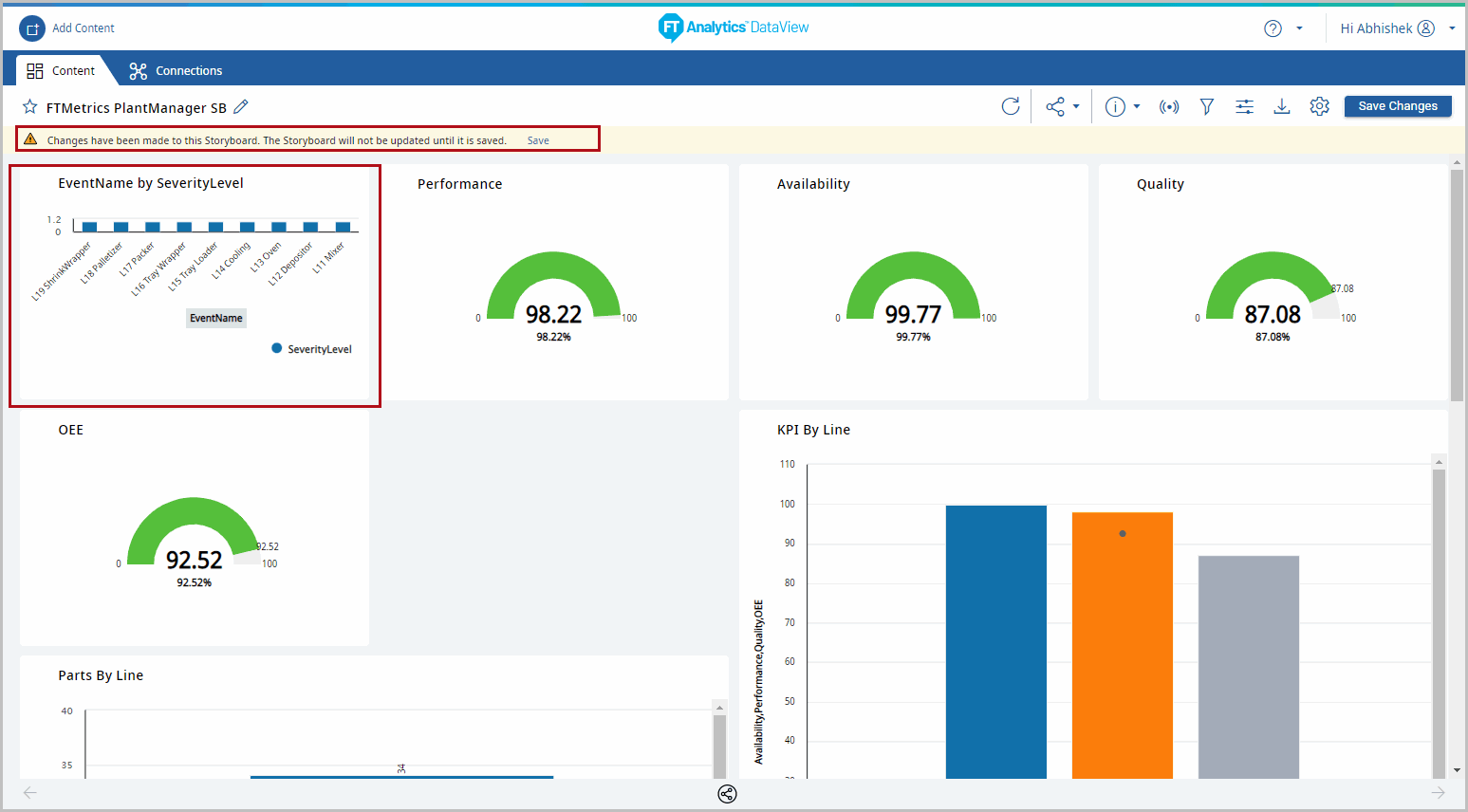Viewport: 1468px width, 812px height.
Task: Download the storyboard with download icon
Action: [x=1282, y=106]
